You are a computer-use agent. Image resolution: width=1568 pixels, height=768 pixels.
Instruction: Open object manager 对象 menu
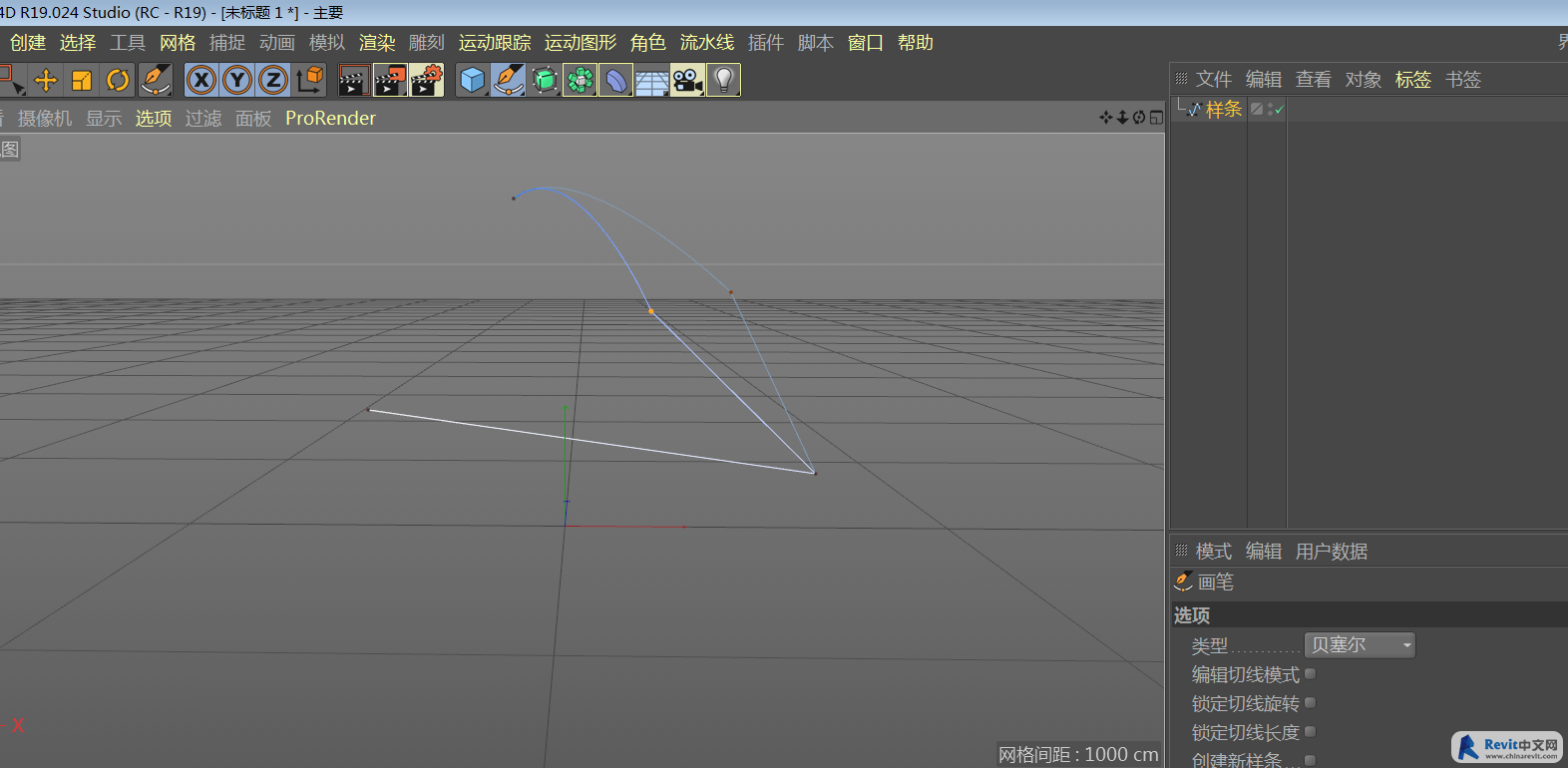coord(1364,80)
